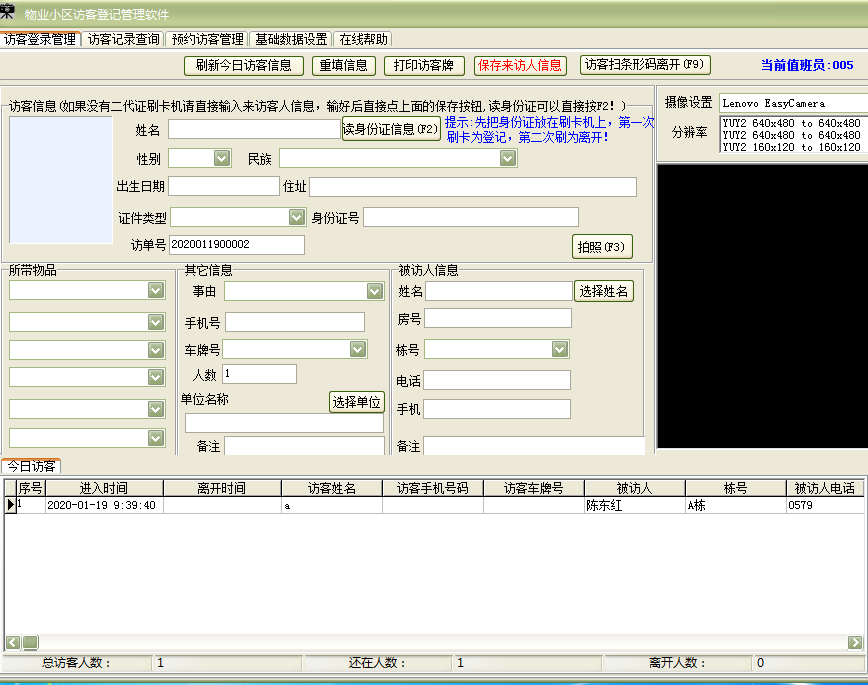Screen dimensions: 868x685
Task: Click the row pointer arrow of record 1
Action: coord(11,505)
